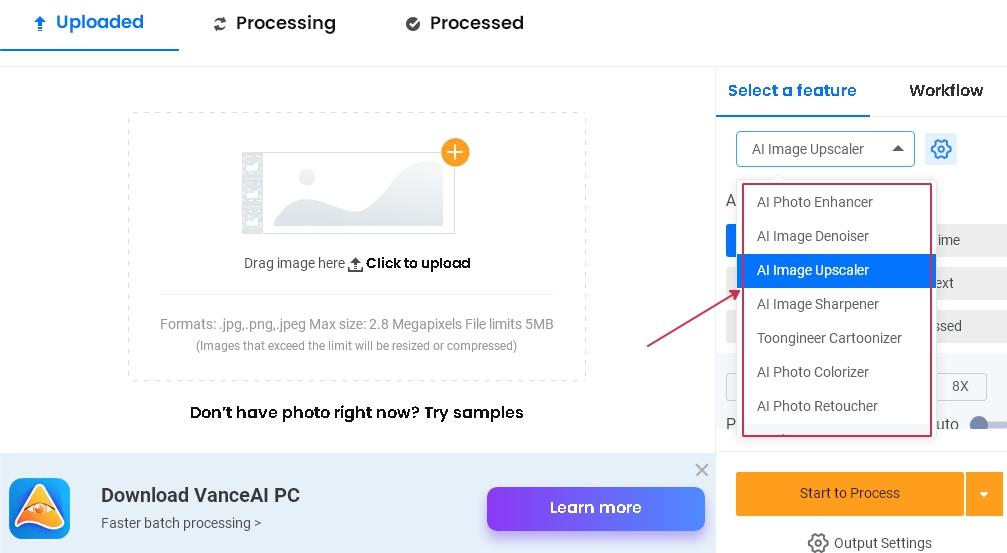
Task: Open the Processed tab
Action: pyautogui.click(x=465, y=24)
